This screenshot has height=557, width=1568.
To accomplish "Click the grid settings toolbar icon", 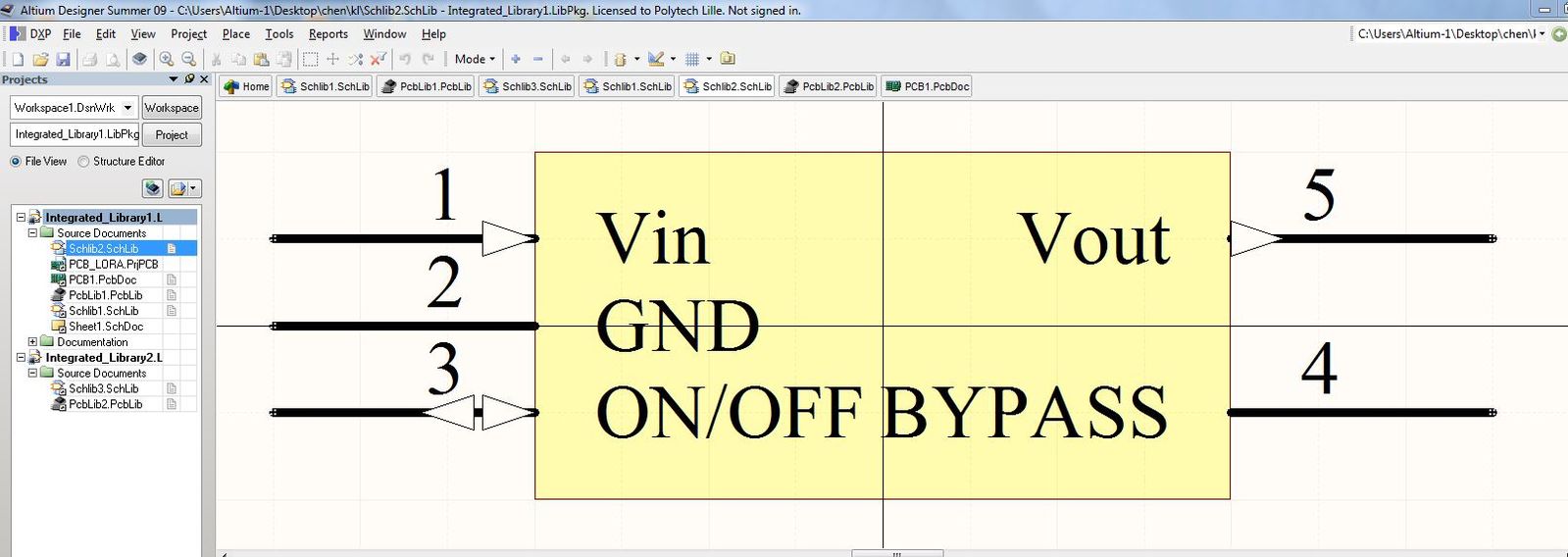I will pos(692,60).
